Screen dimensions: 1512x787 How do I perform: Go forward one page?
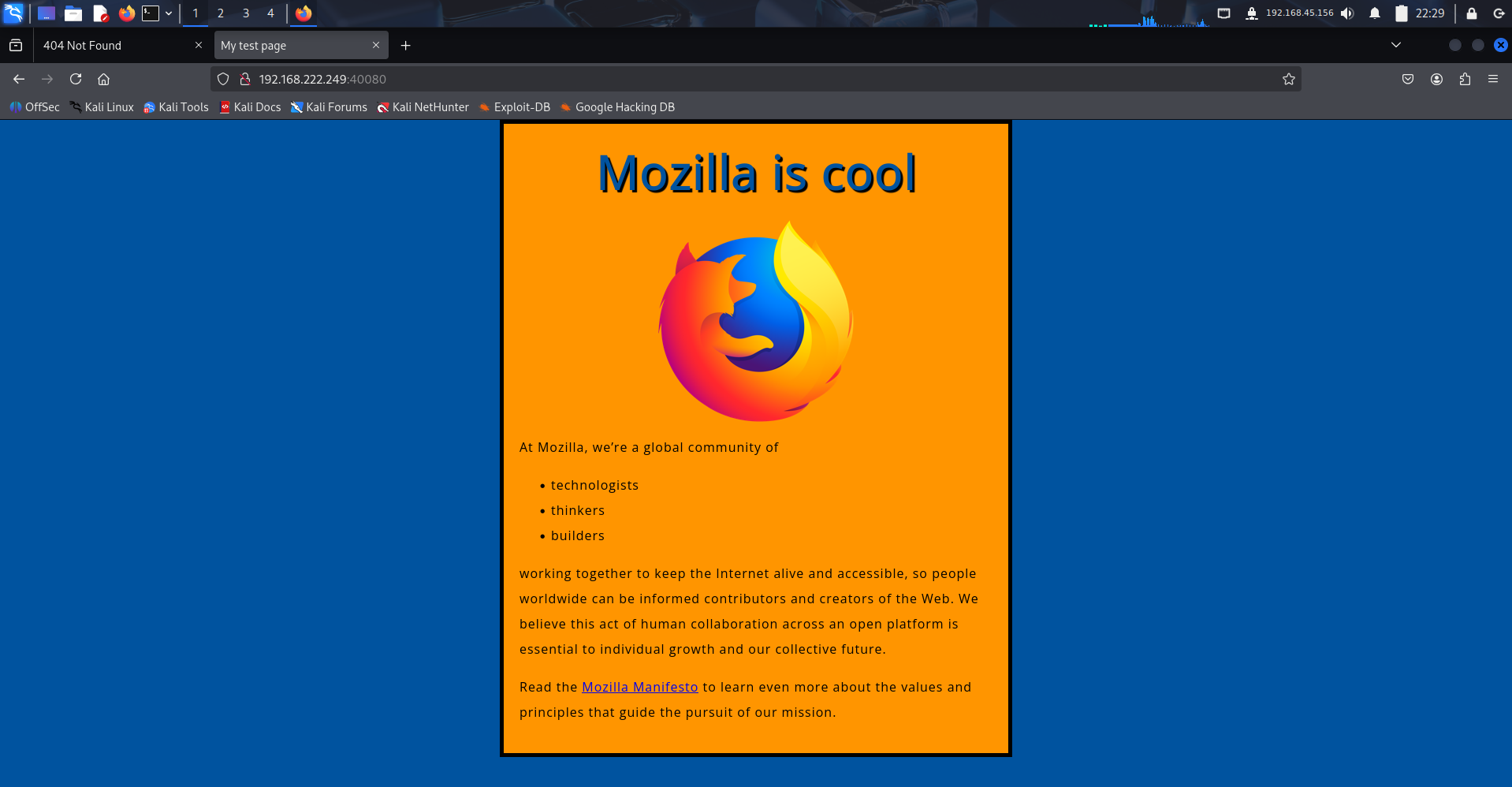click(x=47, y=79)
